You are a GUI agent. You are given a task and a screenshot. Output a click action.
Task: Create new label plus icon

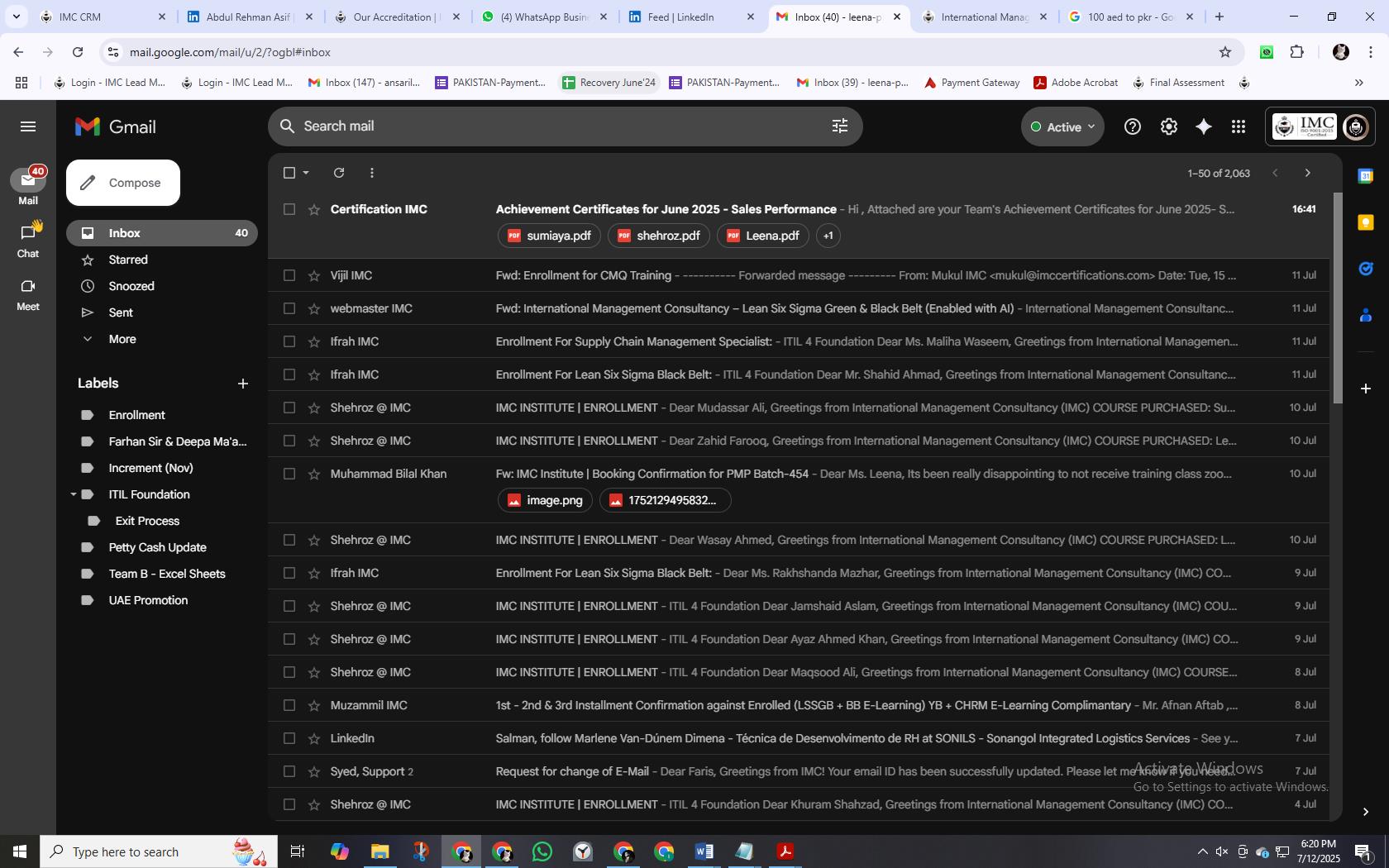pos(242,384)
